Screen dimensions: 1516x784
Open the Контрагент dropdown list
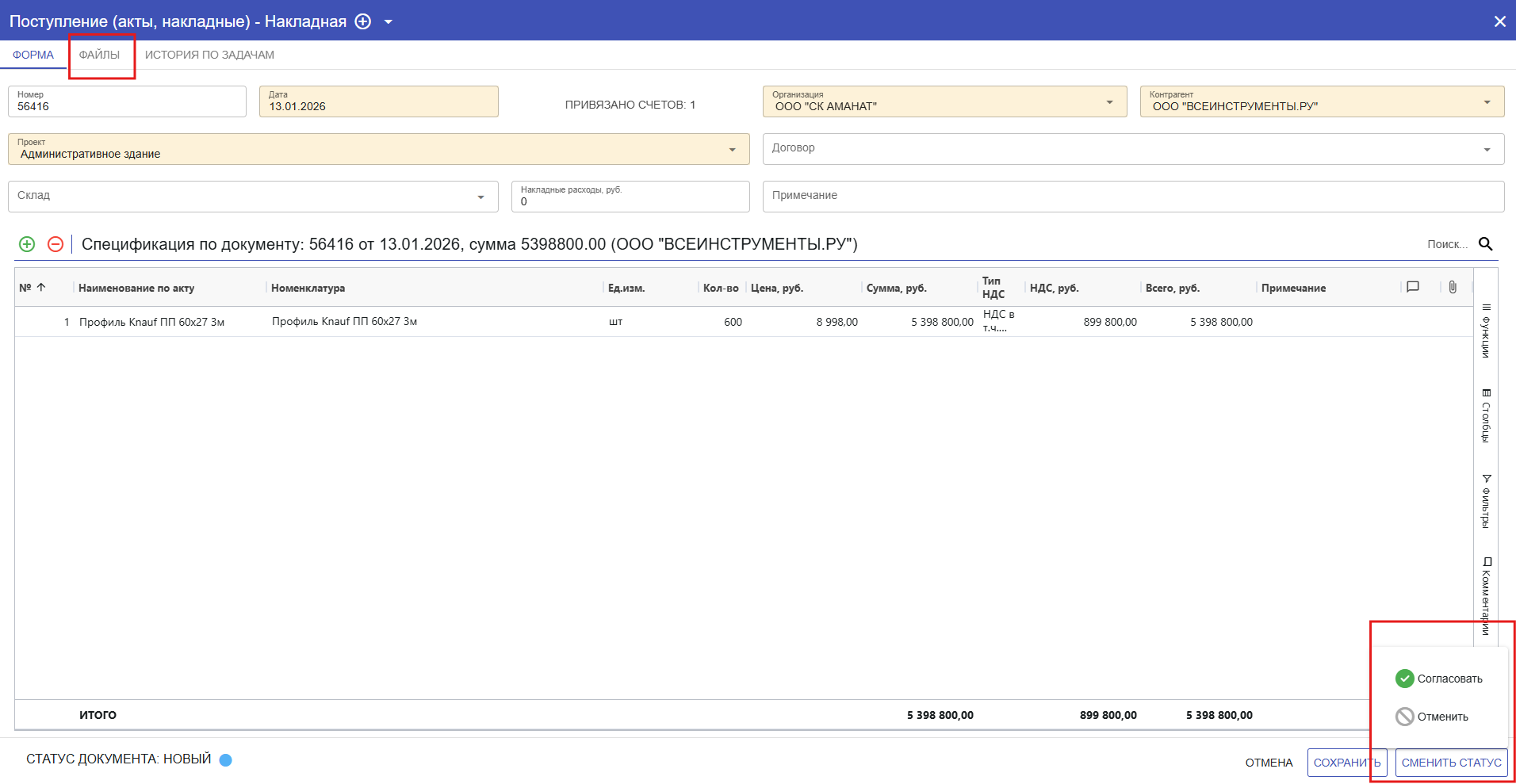[1487, 102]
